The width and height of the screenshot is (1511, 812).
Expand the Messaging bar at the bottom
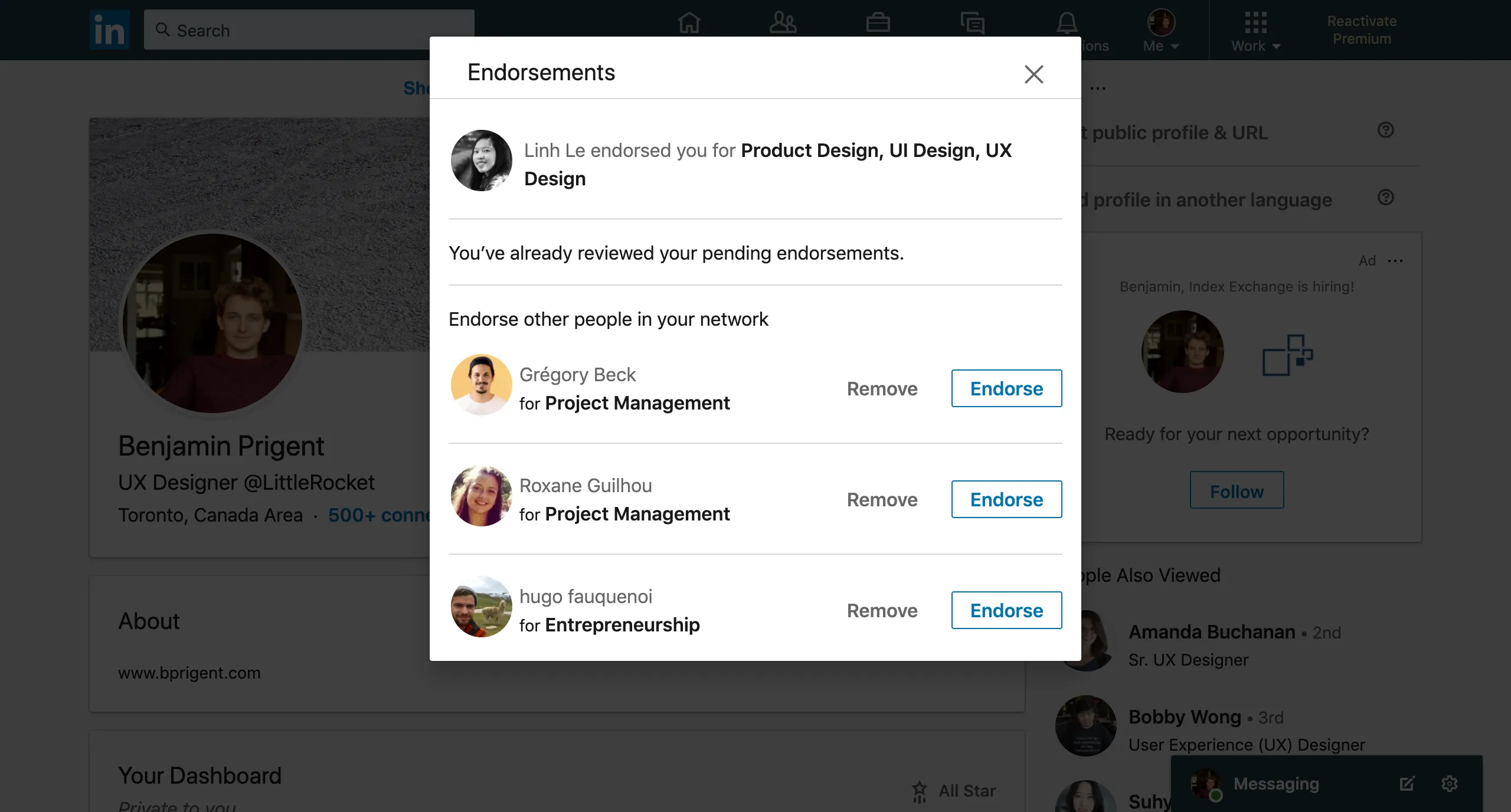[x=1275, y=784]
